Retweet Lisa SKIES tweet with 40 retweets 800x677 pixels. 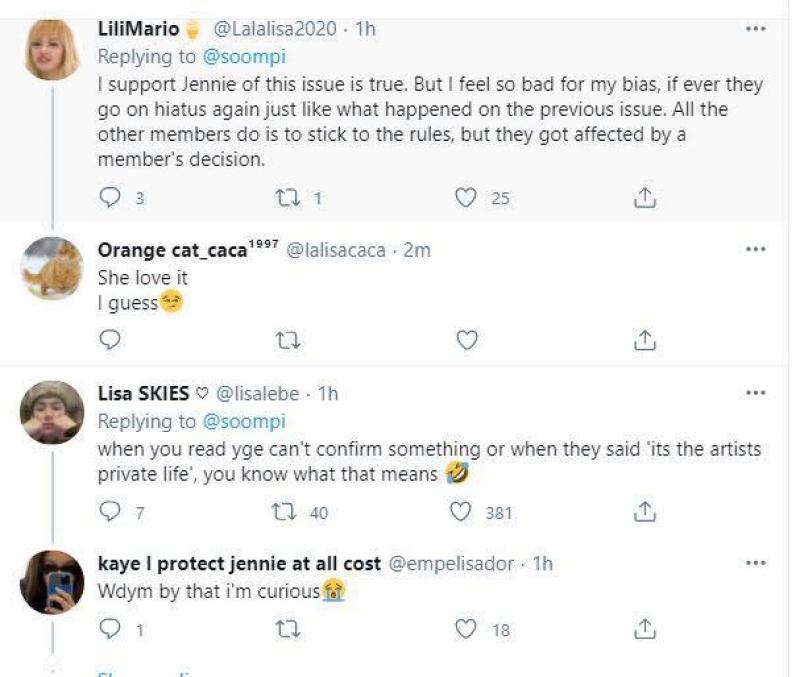287,513
